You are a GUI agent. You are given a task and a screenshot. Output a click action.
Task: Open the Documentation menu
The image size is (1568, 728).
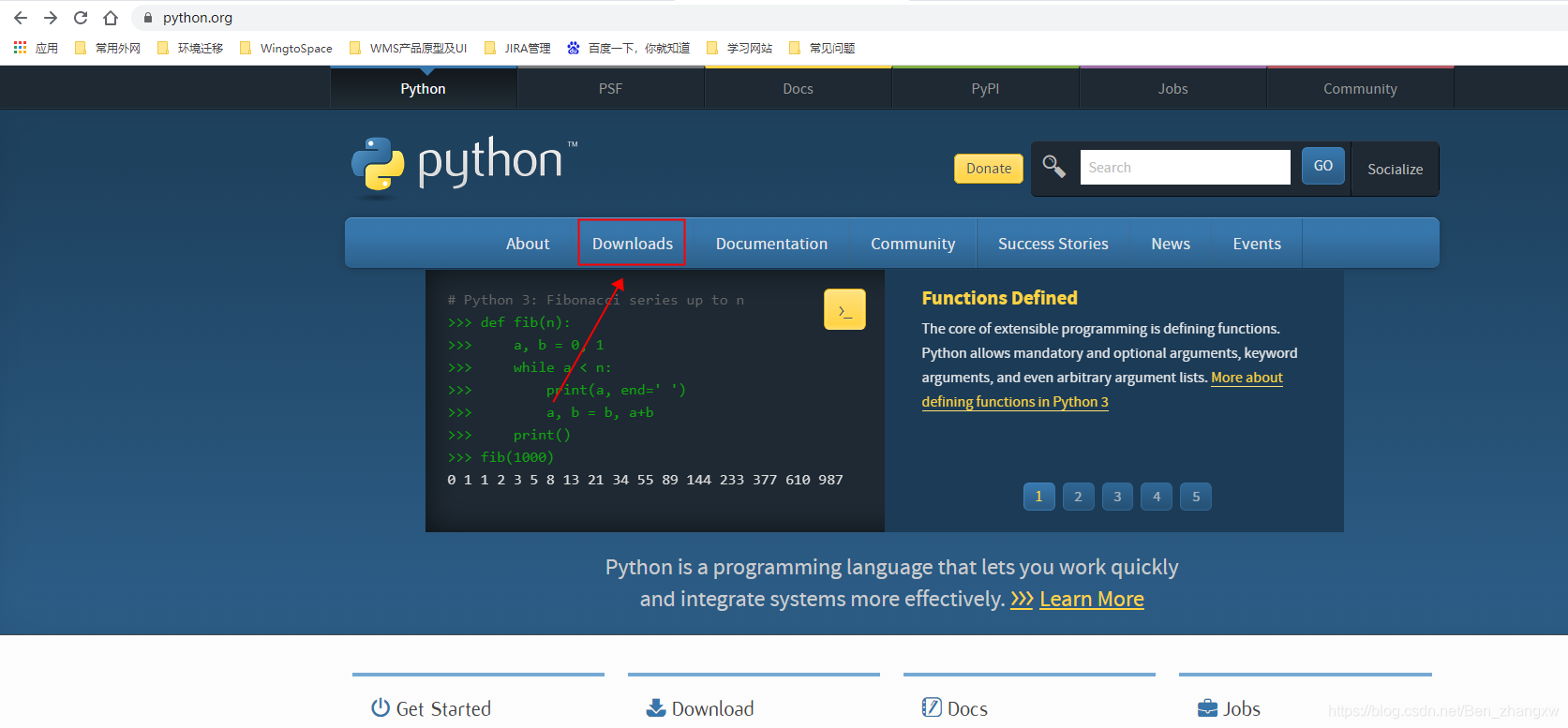click(772, 244)
